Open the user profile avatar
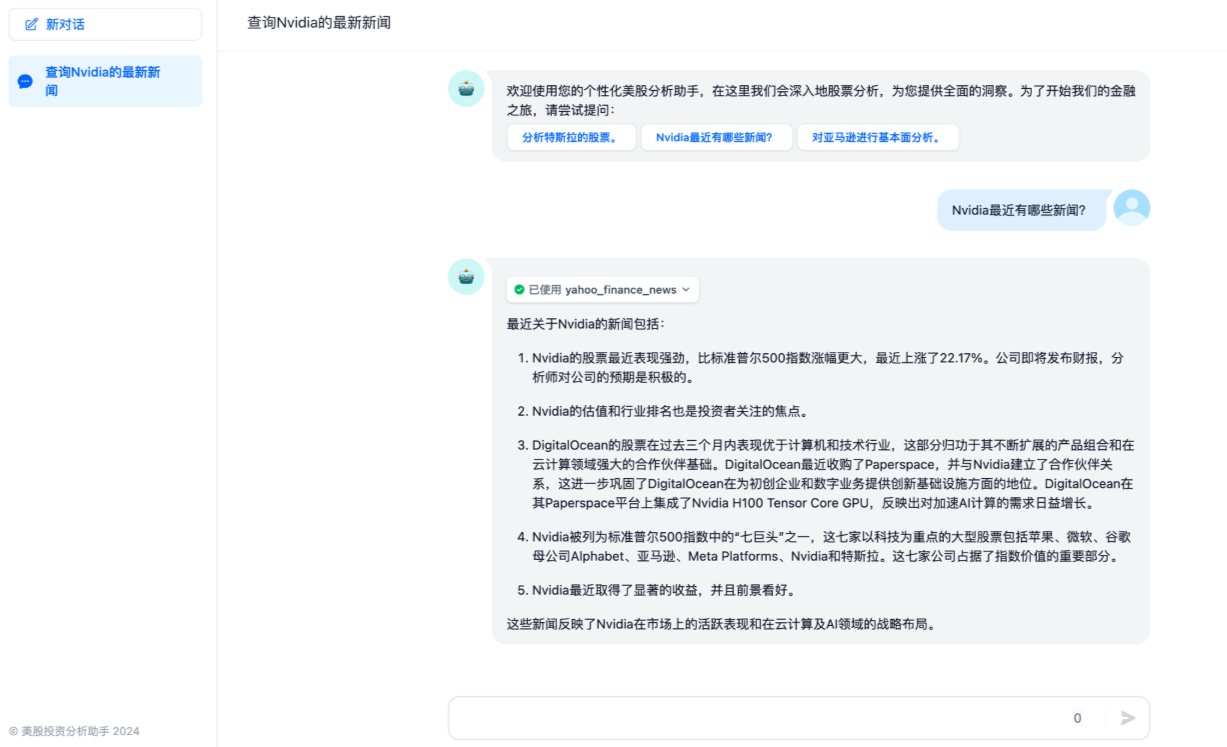Screen dimensions: 1227x747 [1132, 208]
